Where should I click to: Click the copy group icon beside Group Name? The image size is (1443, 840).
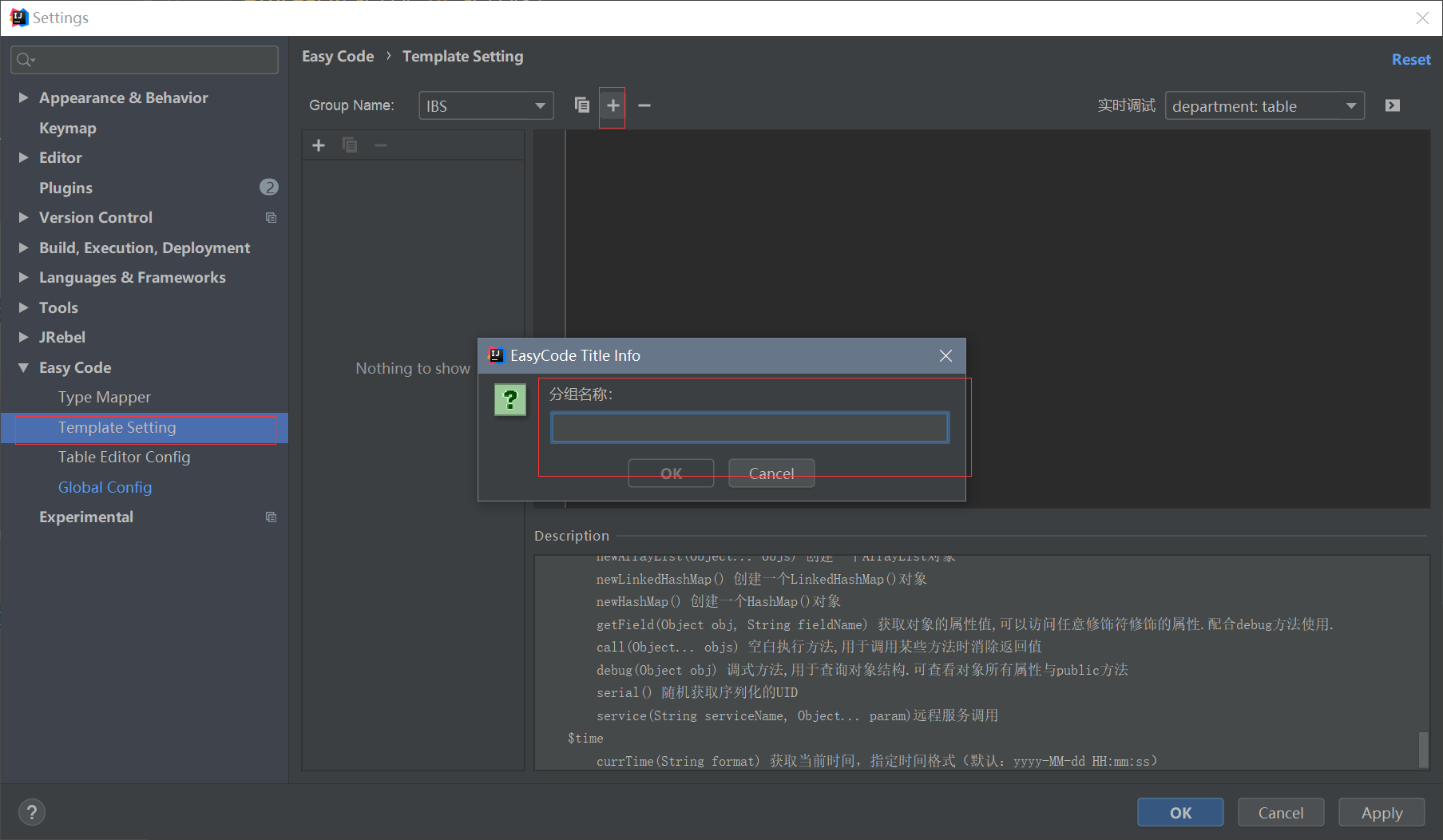tap(581, 105)
